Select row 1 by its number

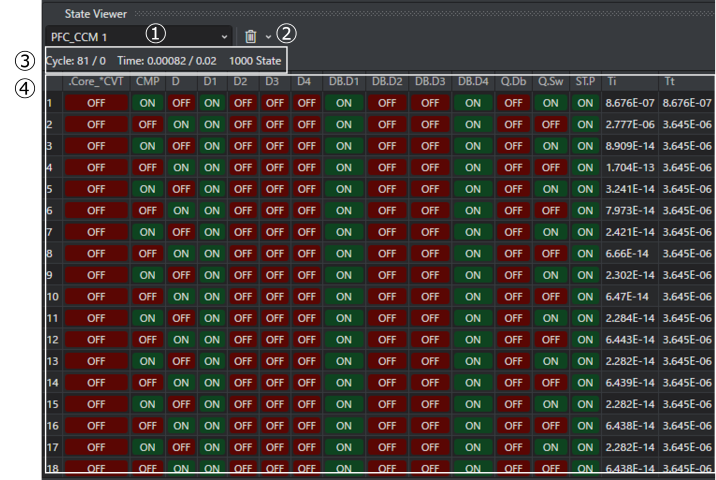tap(52, 102)
